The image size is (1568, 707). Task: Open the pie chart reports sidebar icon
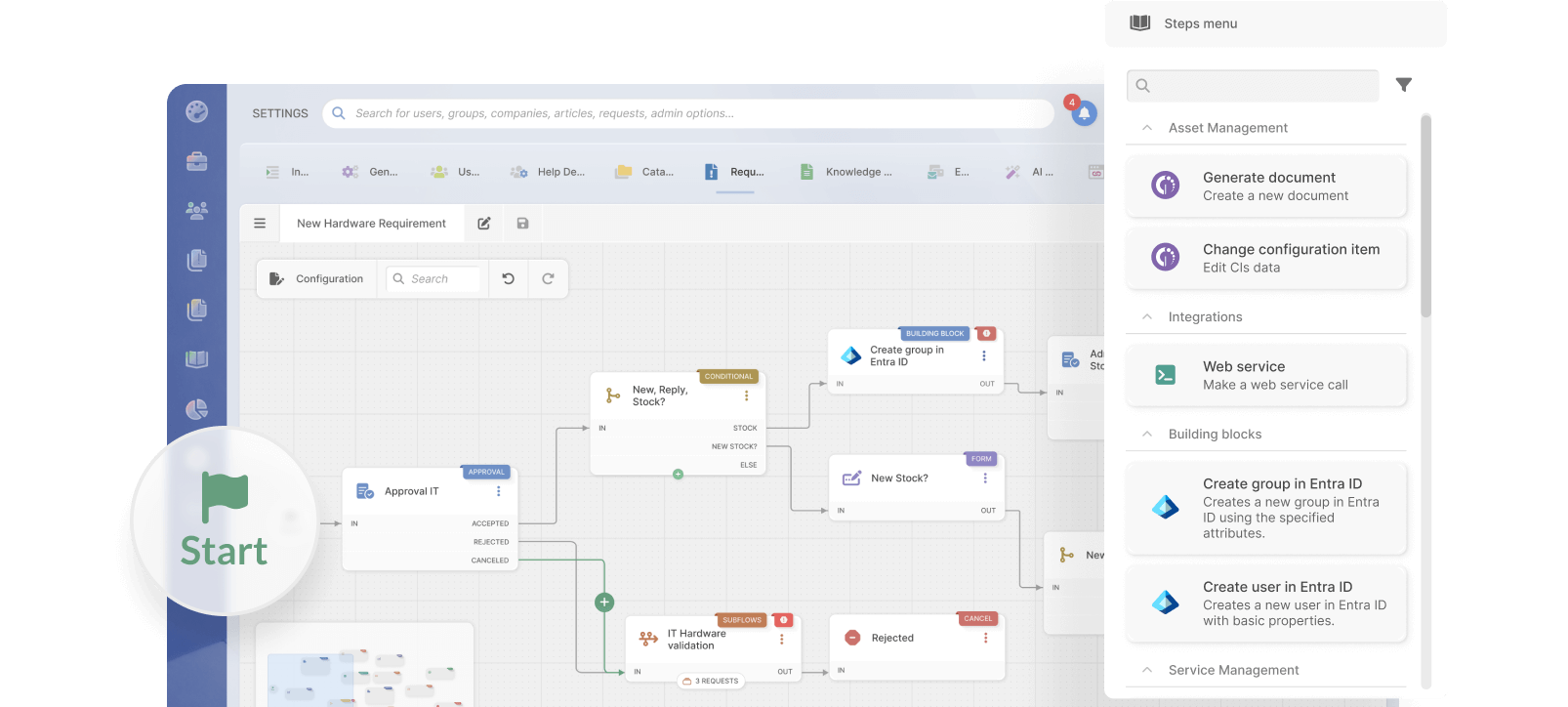tap(197, 409)
